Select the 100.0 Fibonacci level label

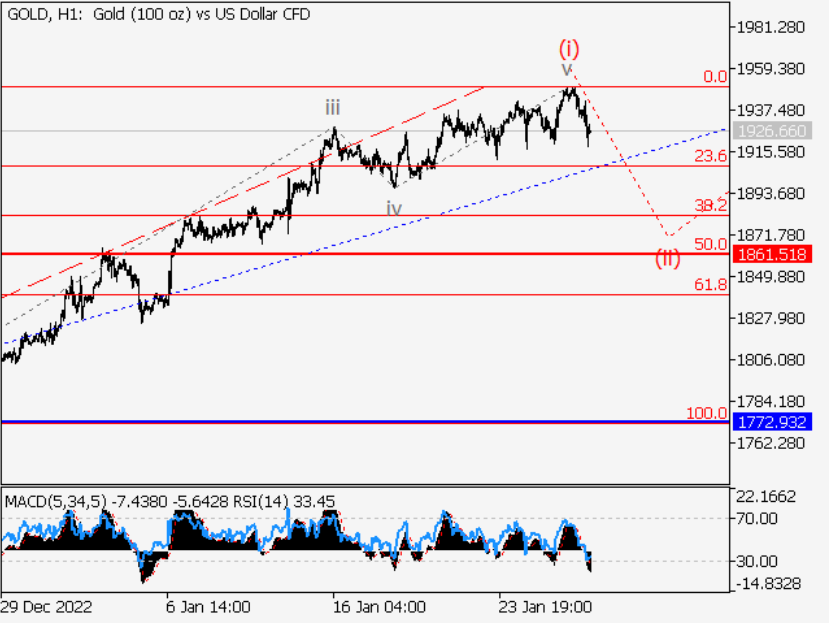(x=706, y=413)
